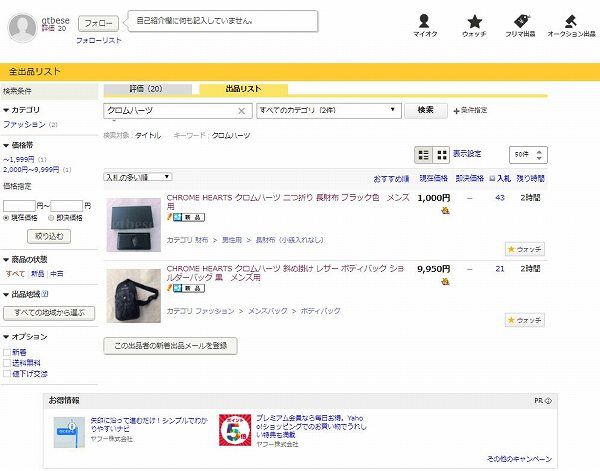This screenshot has width=600, height=471.
Task: Open the フォローリスト link
Action: pos(99,41)
